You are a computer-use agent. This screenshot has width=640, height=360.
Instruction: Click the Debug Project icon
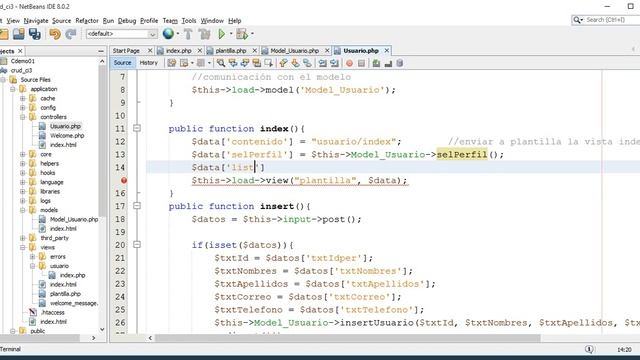[242, 34]
